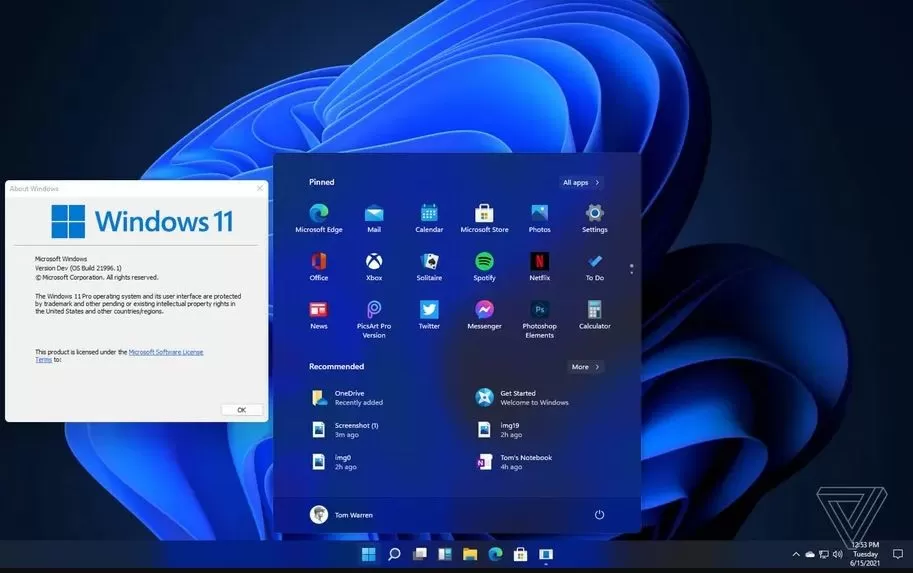Open the Microsoft Store pinned app
Viewport: 913px width, 573px height.
click(484, 213)
